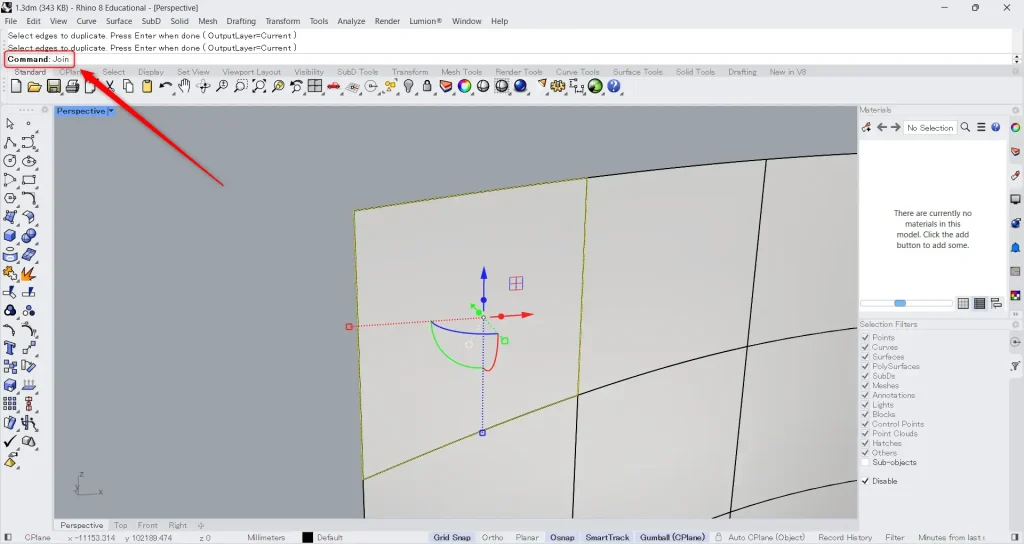Click the Print icon in toolbar

pyautogui.click(x=72, y=86)
